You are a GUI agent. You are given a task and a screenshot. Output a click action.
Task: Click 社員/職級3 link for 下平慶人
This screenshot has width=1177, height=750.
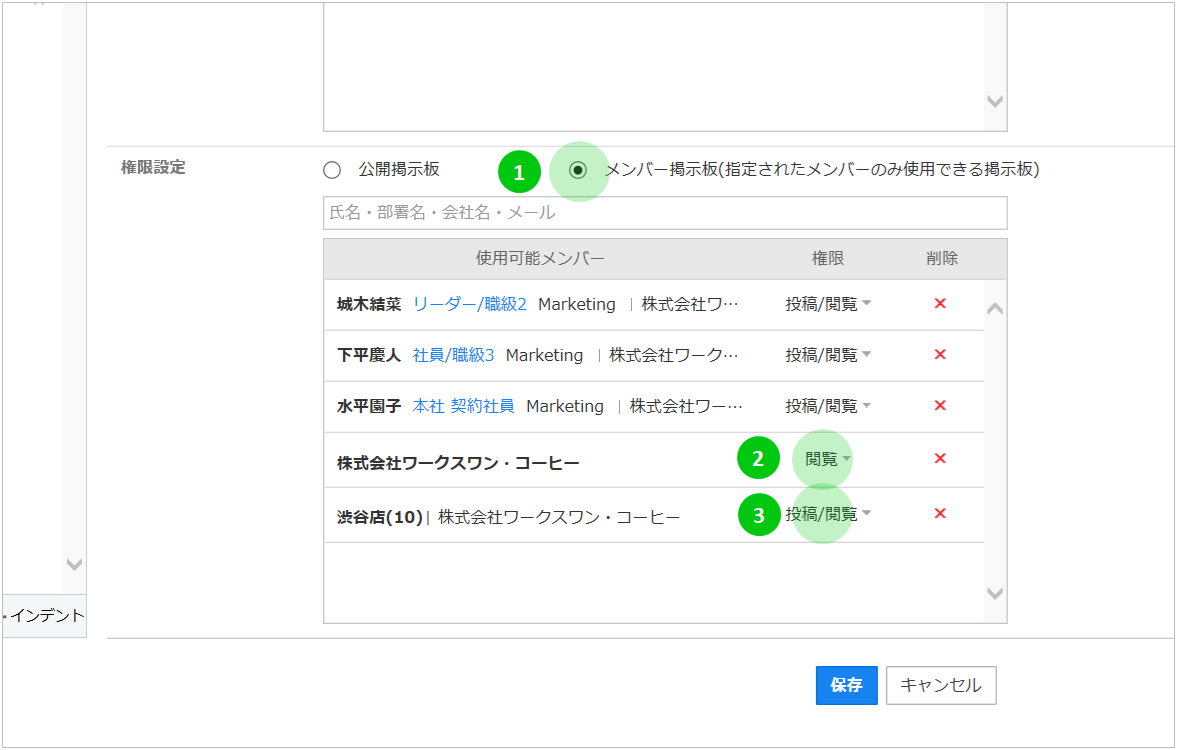click(x=453, y=355)
